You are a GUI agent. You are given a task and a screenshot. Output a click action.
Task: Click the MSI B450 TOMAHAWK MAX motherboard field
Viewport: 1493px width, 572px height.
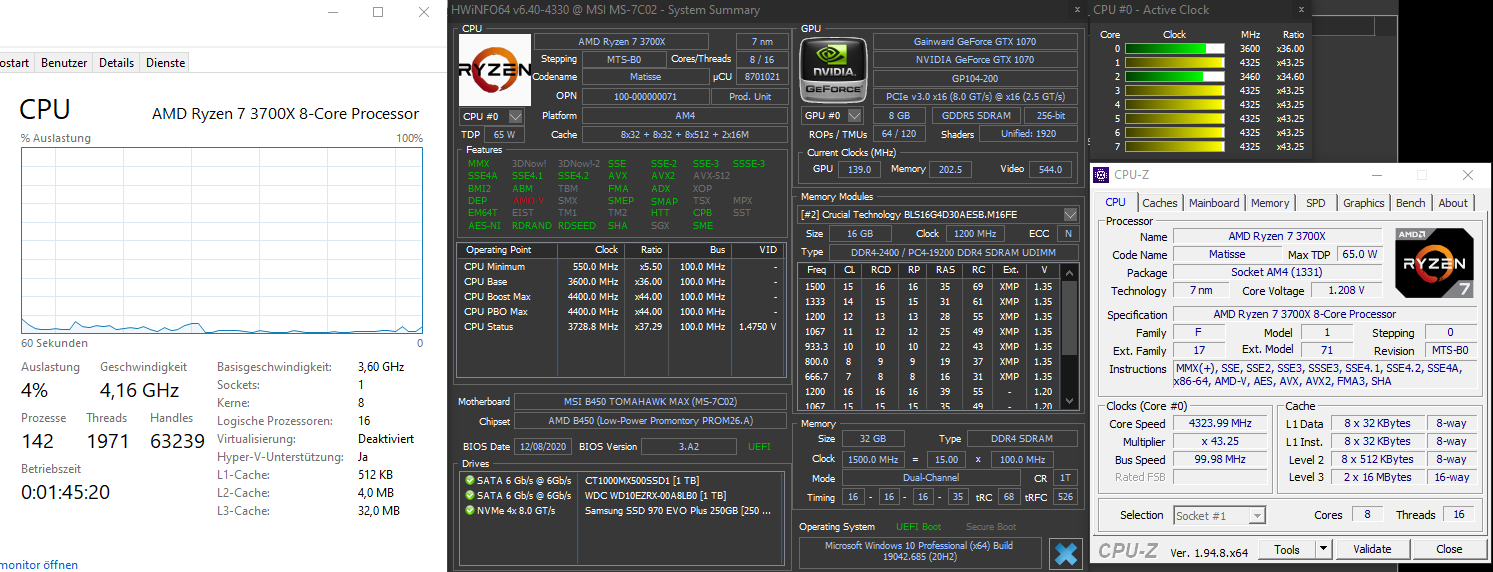point(650,402)
